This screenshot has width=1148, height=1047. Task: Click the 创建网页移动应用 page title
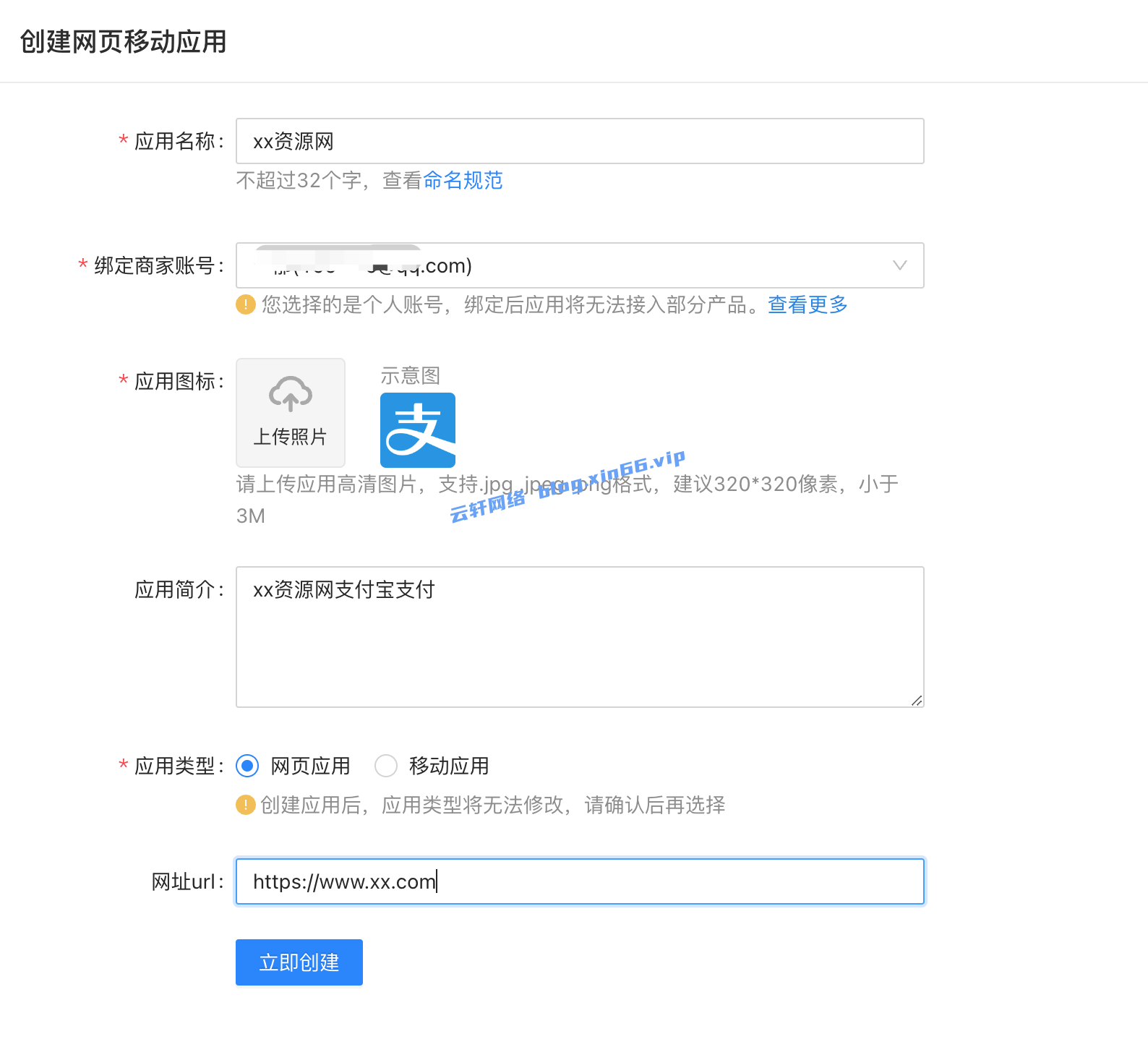tap(123, 42)
